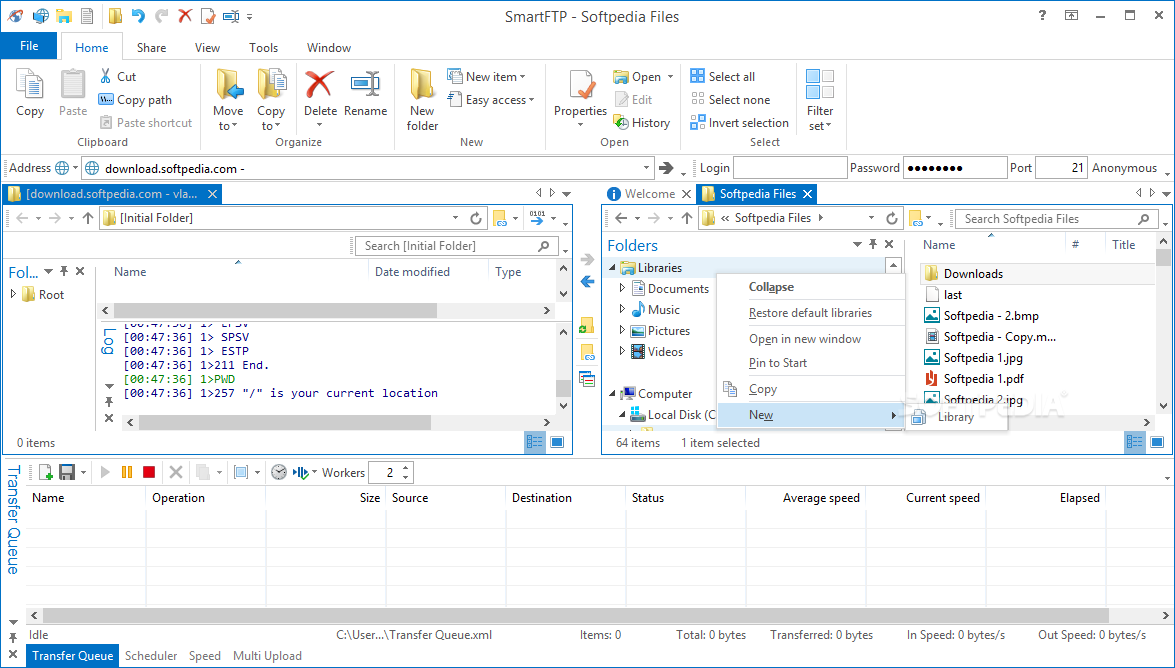This screenshot has width=1175, height=668.
Task: Open the File menu
Action: pyautogui.click(x=28, y=46)
